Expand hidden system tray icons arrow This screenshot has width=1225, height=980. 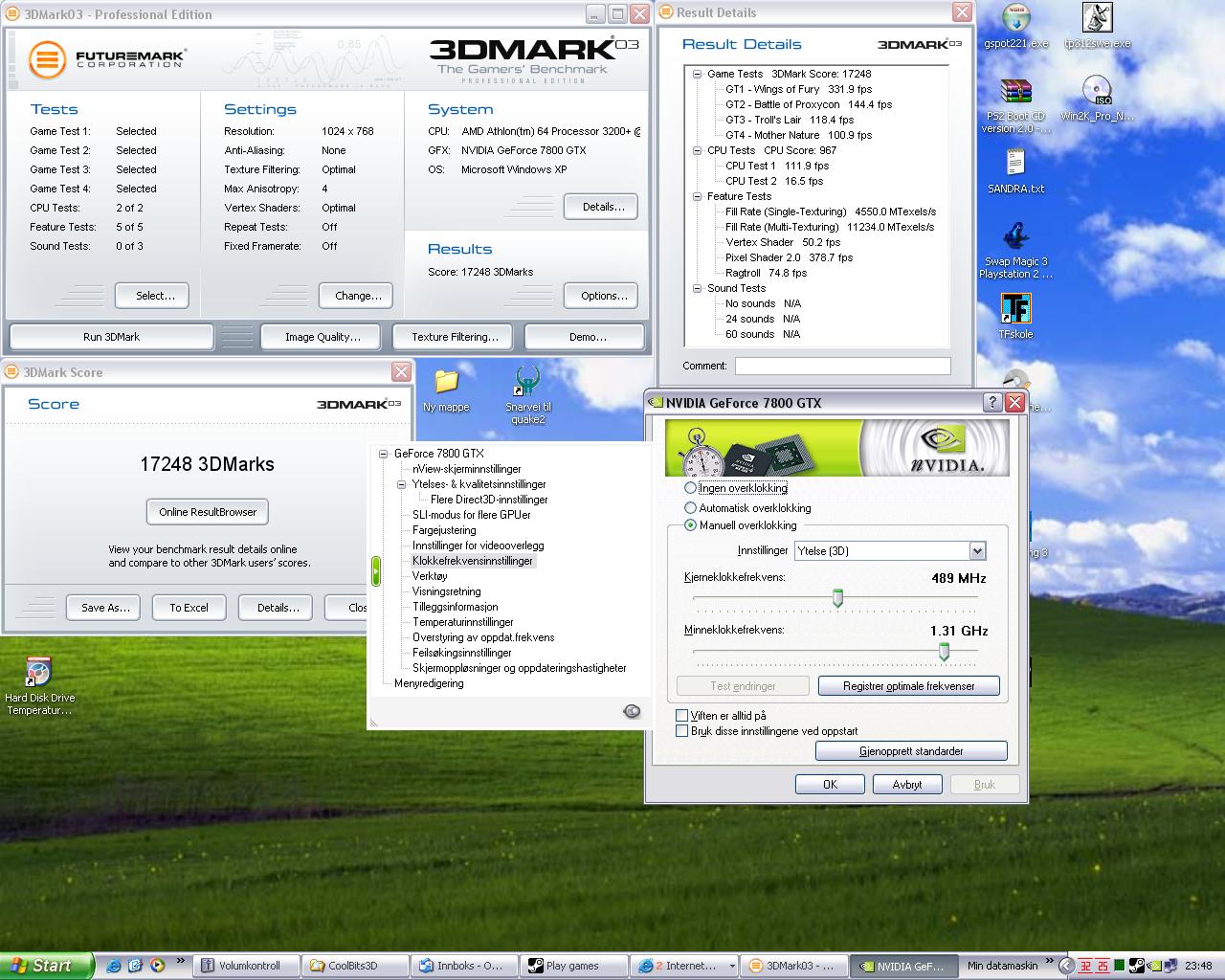[x=1068, y=966]
